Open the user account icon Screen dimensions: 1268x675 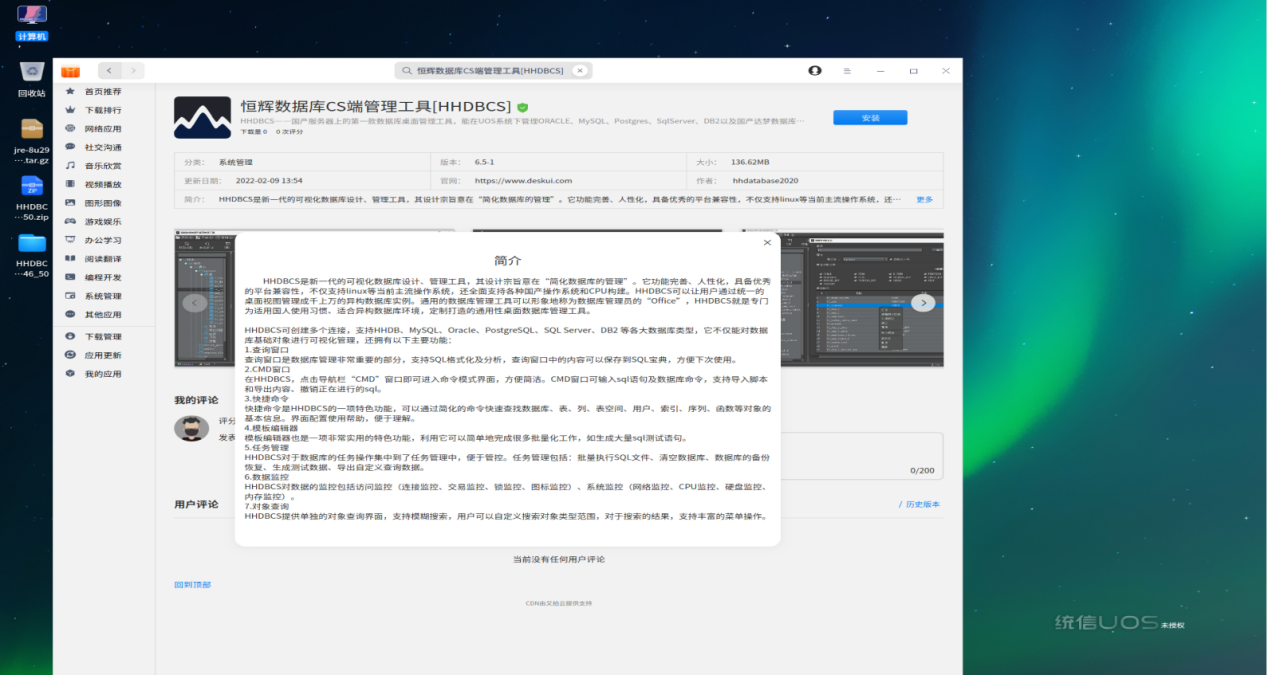(815, 71)
